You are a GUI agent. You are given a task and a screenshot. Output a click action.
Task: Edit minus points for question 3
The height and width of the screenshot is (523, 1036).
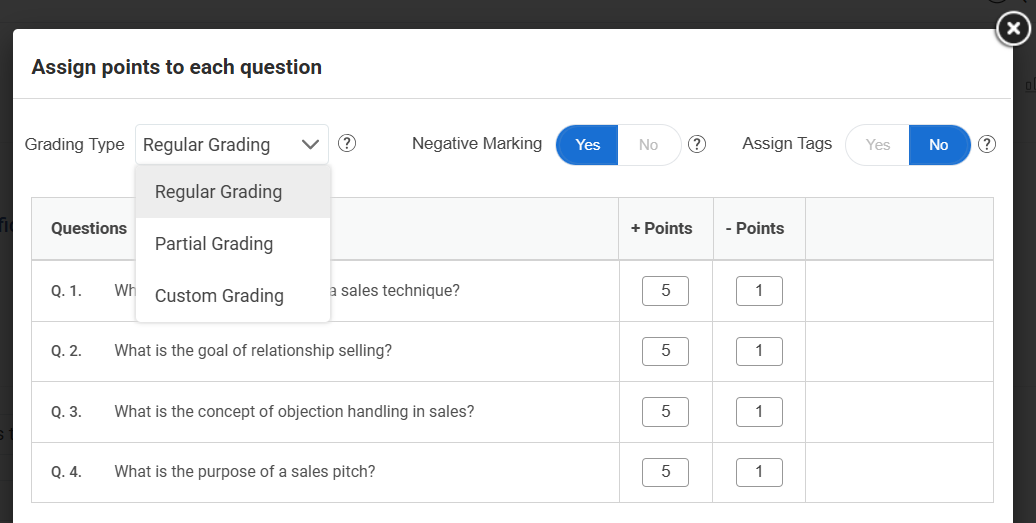pos(759,411)
